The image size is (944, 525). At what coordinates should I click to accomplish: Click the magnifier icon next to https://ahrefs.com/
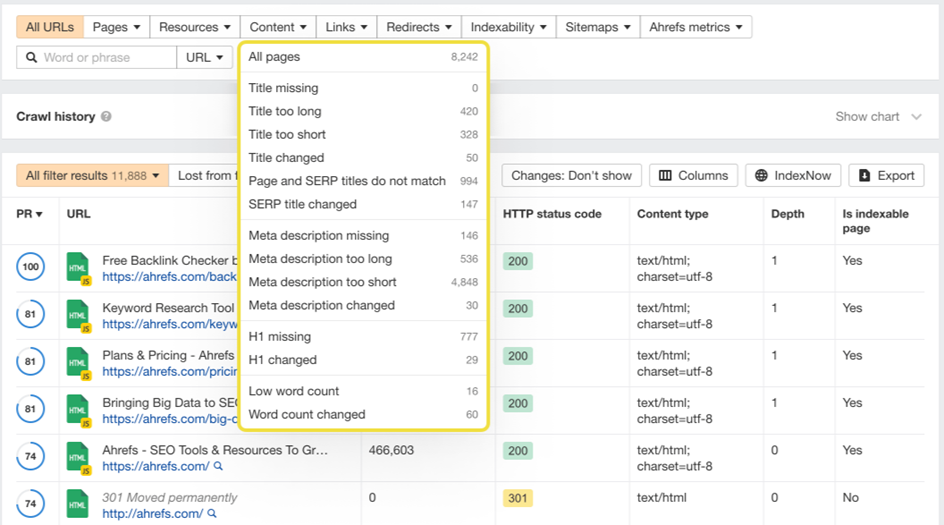(219, 466)
